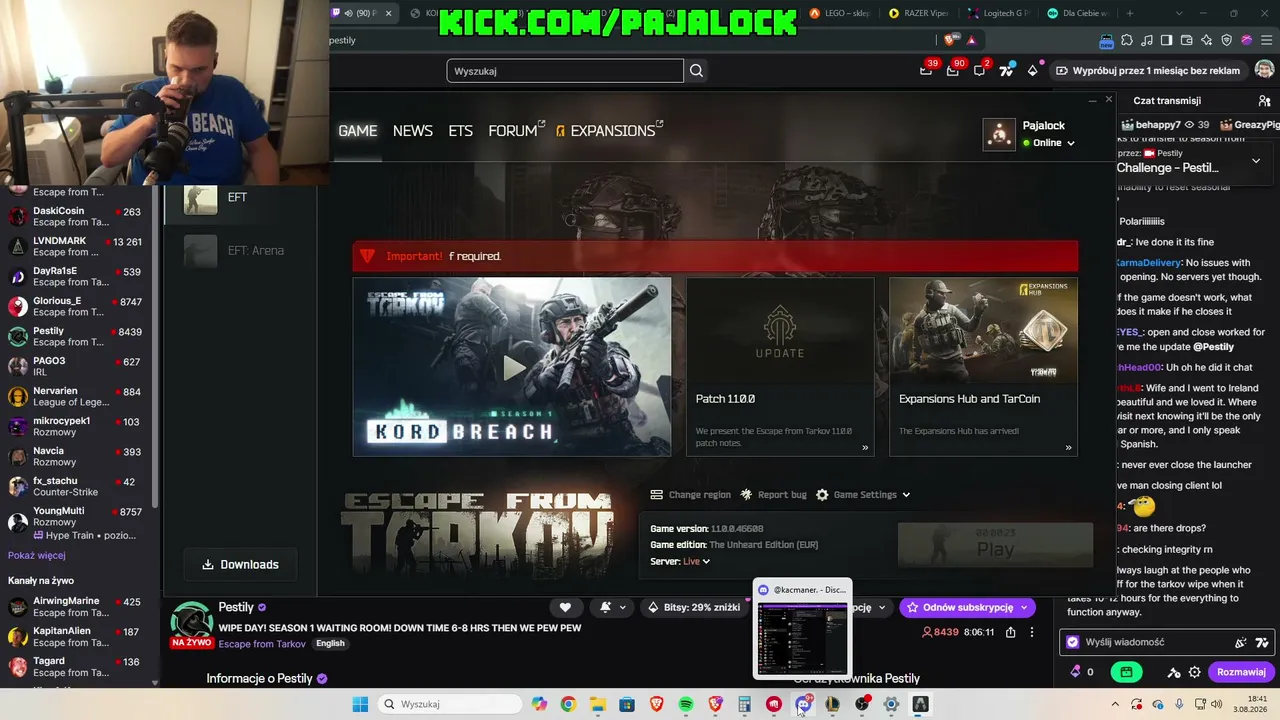Screen dimensions: 1280x720
Task: Click the follow heart button for Pestily
Action: click(x=565, y=607)
